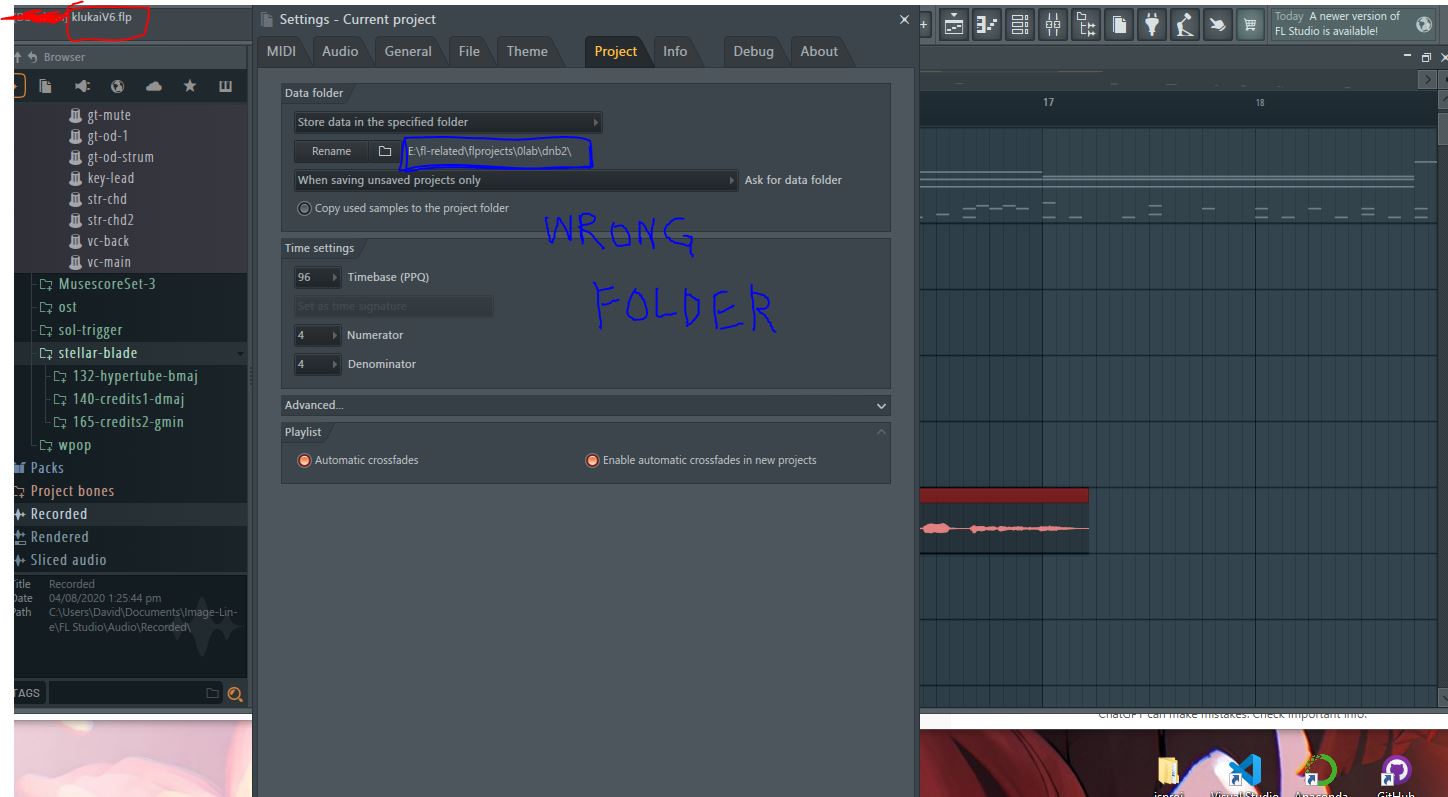The height and width of the screenshot is (797, 1448).
Task: Click the Rename data folder button
Action: 331,151
